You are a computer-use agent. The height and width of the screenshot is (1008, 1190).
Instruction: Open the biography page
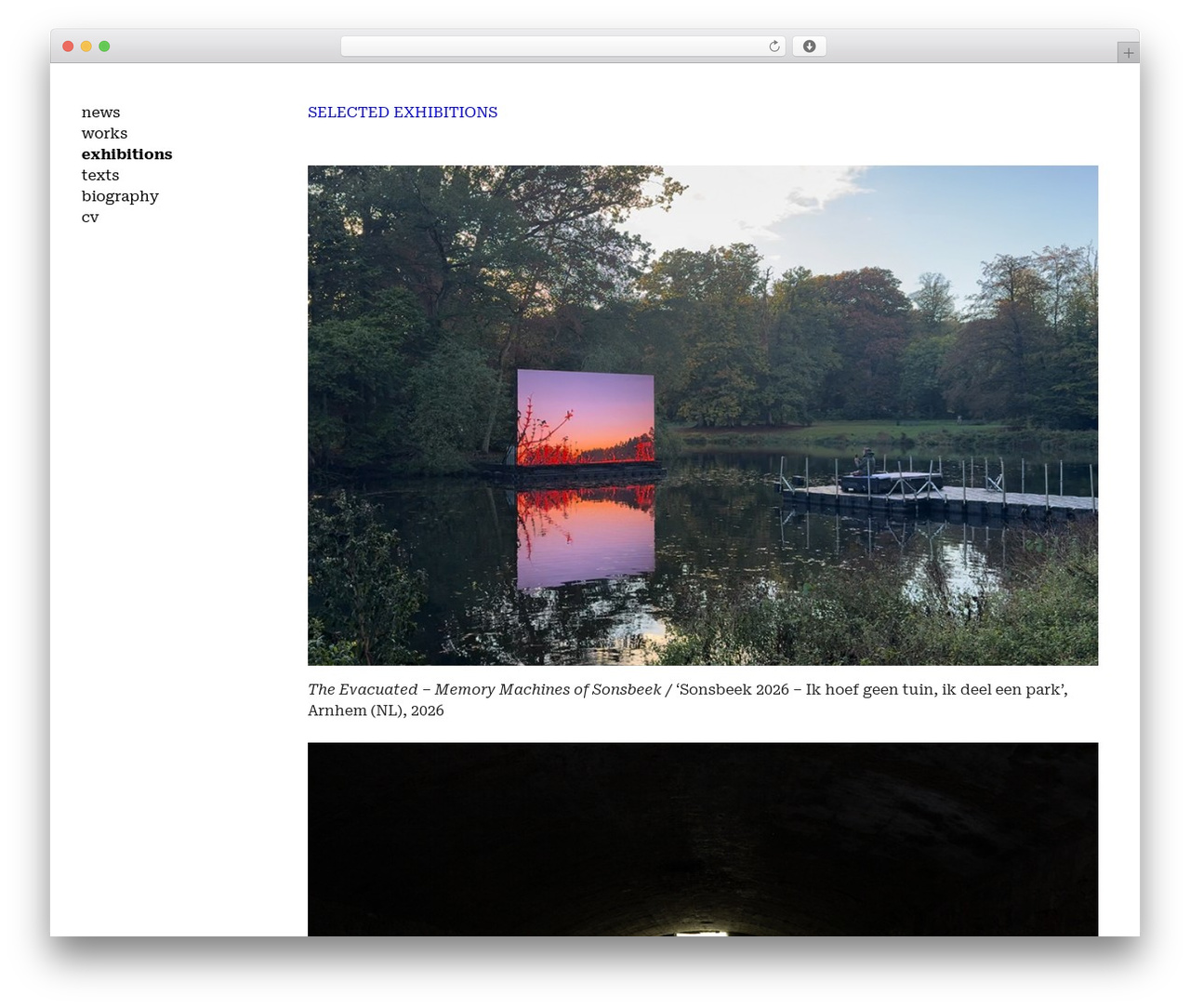(x=120, y=196)
